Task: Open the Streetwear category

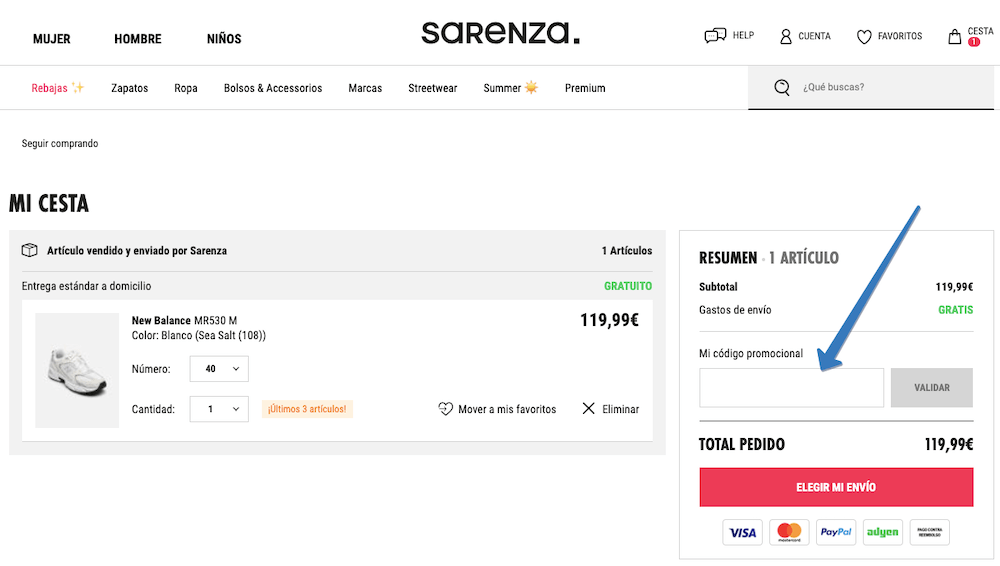Action: (x=432, y=88)
